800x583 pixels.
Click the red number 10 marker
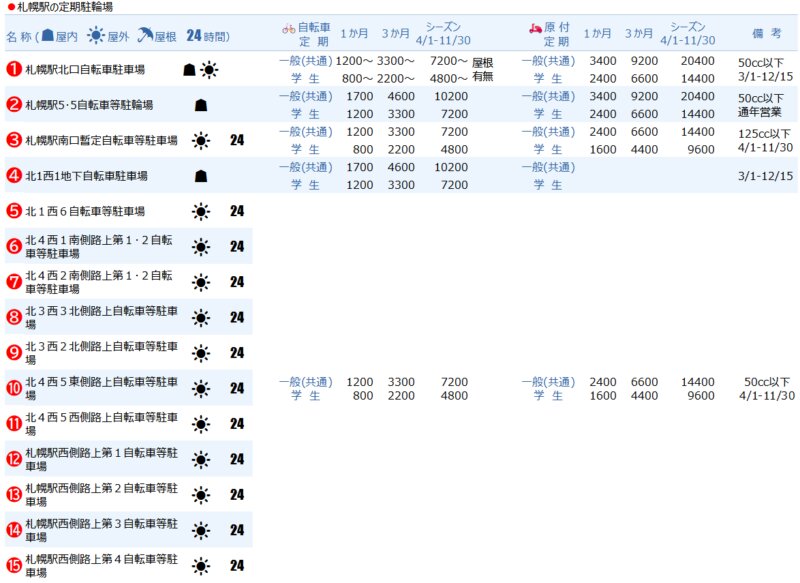pos(14,388)
